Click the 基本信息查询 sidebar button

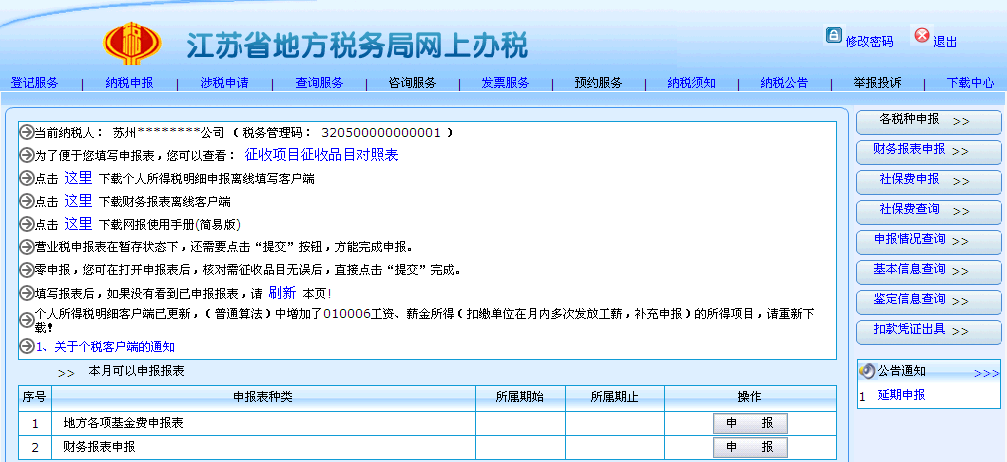click(929, 271)
